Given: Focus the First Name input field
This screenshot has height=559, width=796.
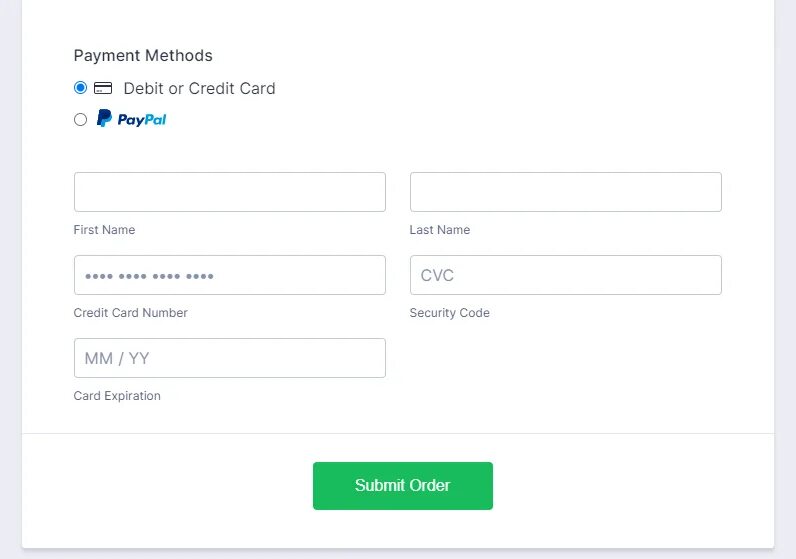Looking at the screenshot, I should click(x=229, y=192).
